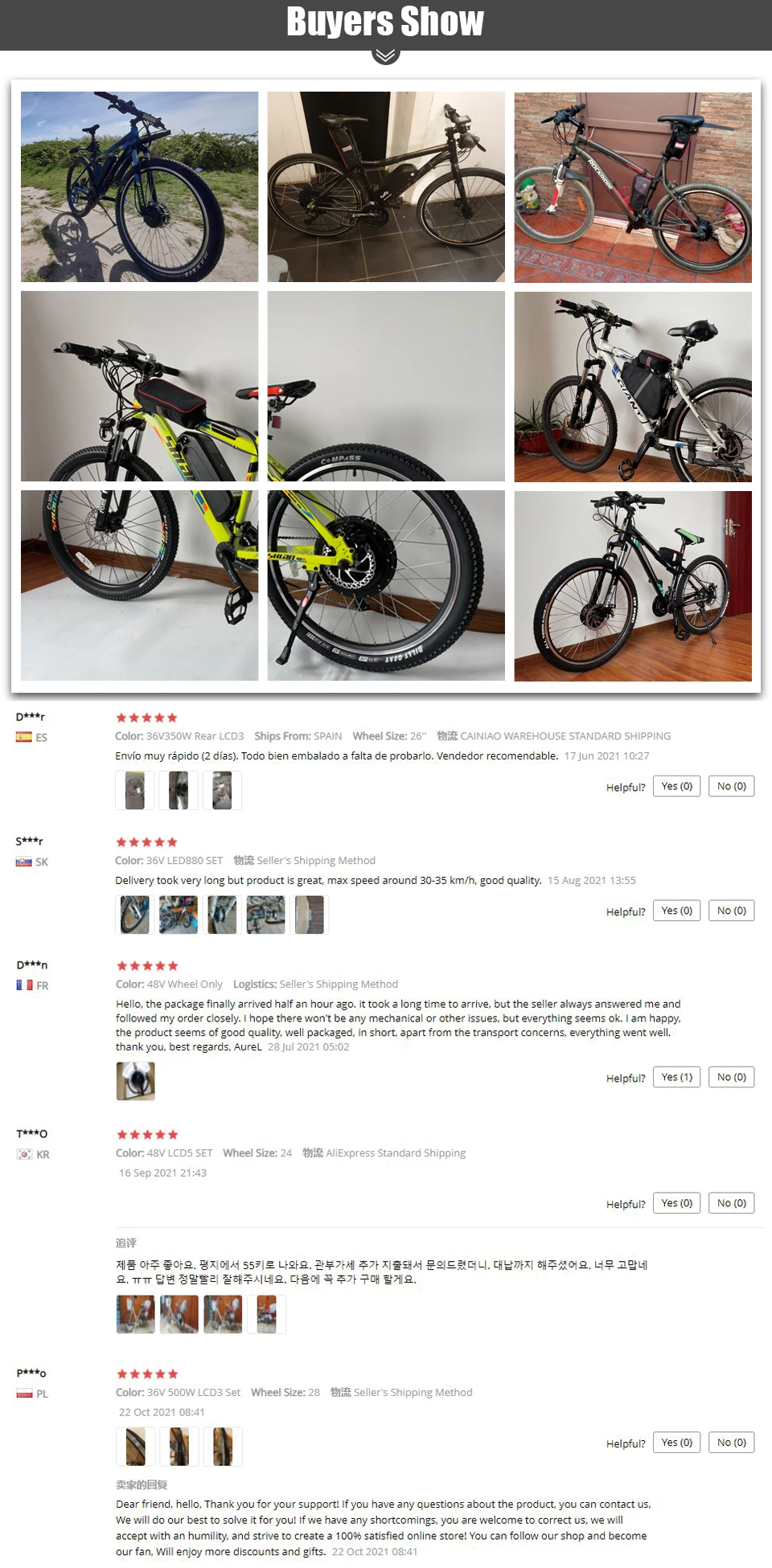The image size is (772, 1568).
Task: Click the star rating on P***o's review
Action: [147, 1374]
